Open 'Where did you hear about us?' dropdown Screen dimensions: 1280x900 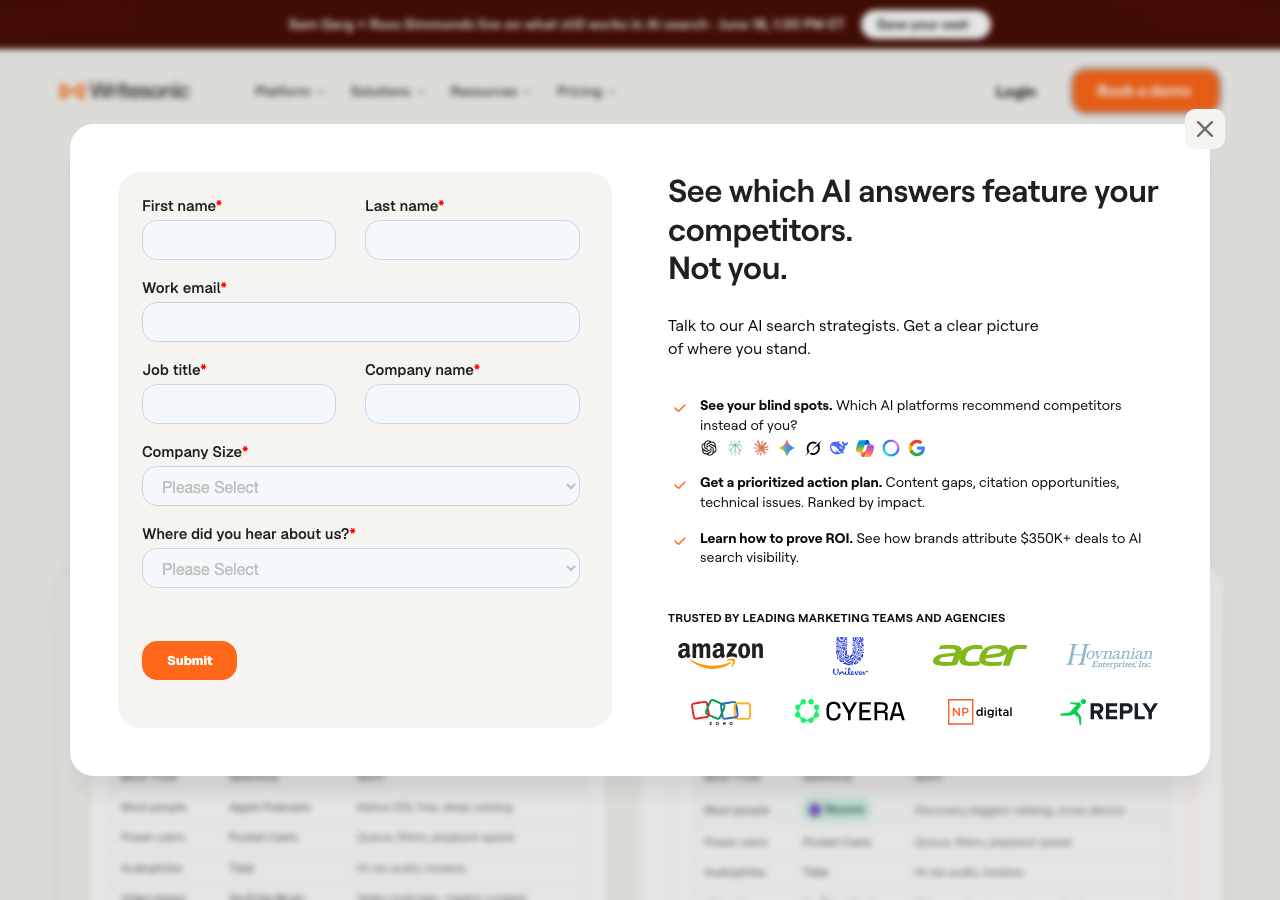(361, 568)
